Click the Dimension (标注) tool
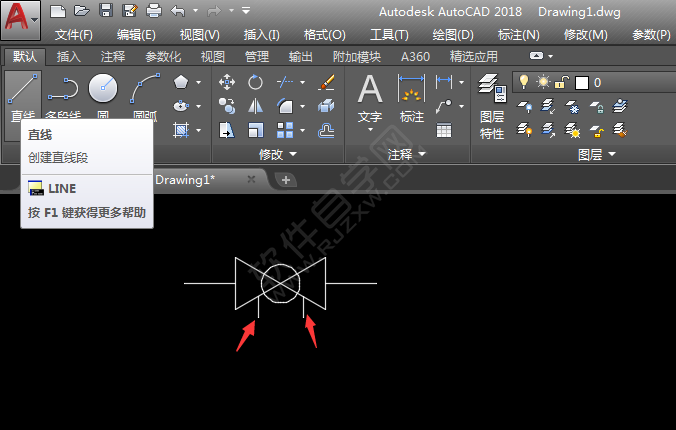The image size is (676, 430). pos(411,98)
